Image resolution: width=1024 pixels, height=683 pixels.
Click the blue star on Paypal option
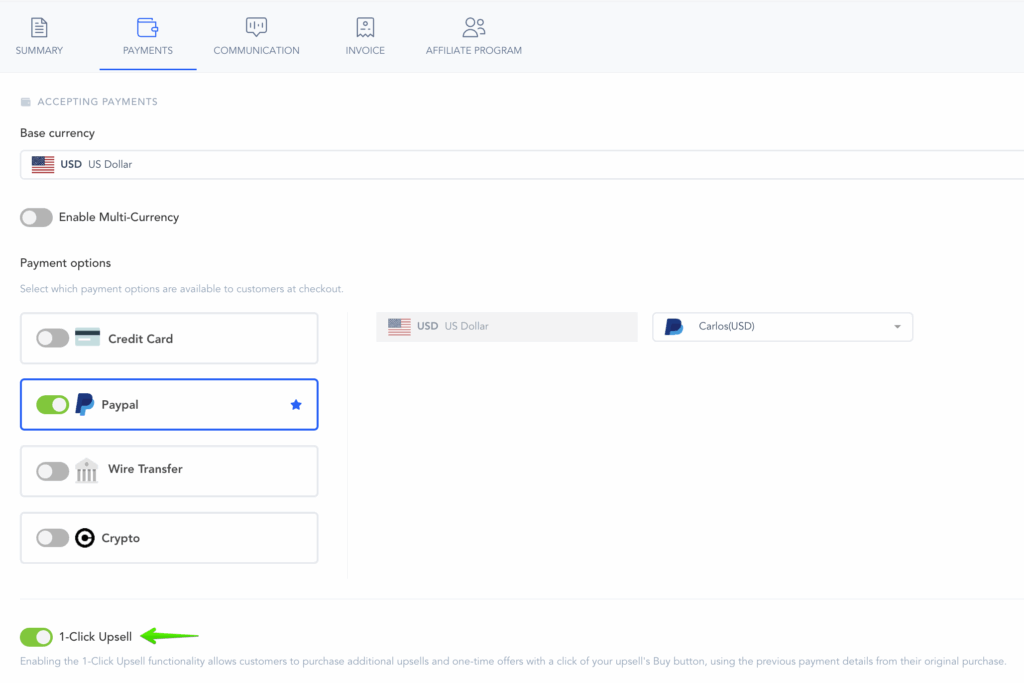[x=295, y=405]
